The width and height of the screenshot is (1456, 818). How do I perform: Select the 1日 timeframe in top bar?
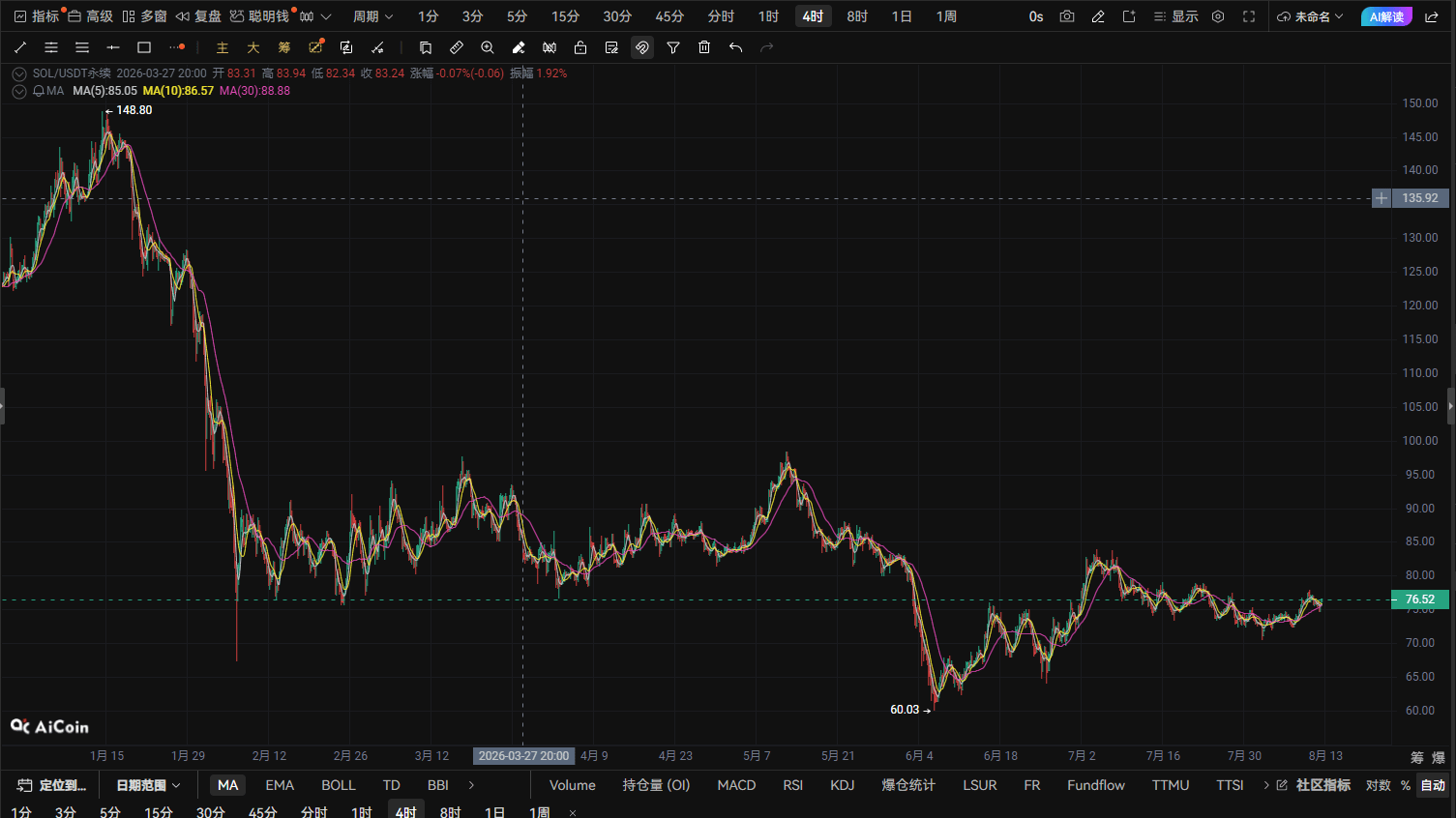pos(902,16)
